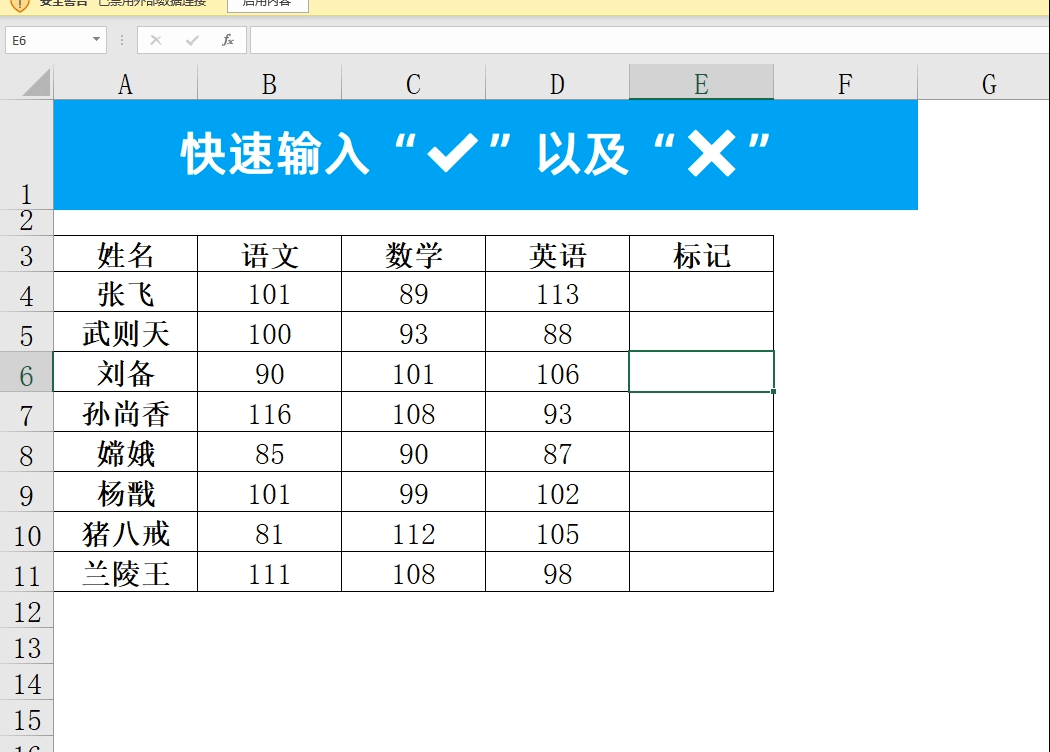Select the 英语 header cell
This screenshot has height=752, width=1050.
556,254
